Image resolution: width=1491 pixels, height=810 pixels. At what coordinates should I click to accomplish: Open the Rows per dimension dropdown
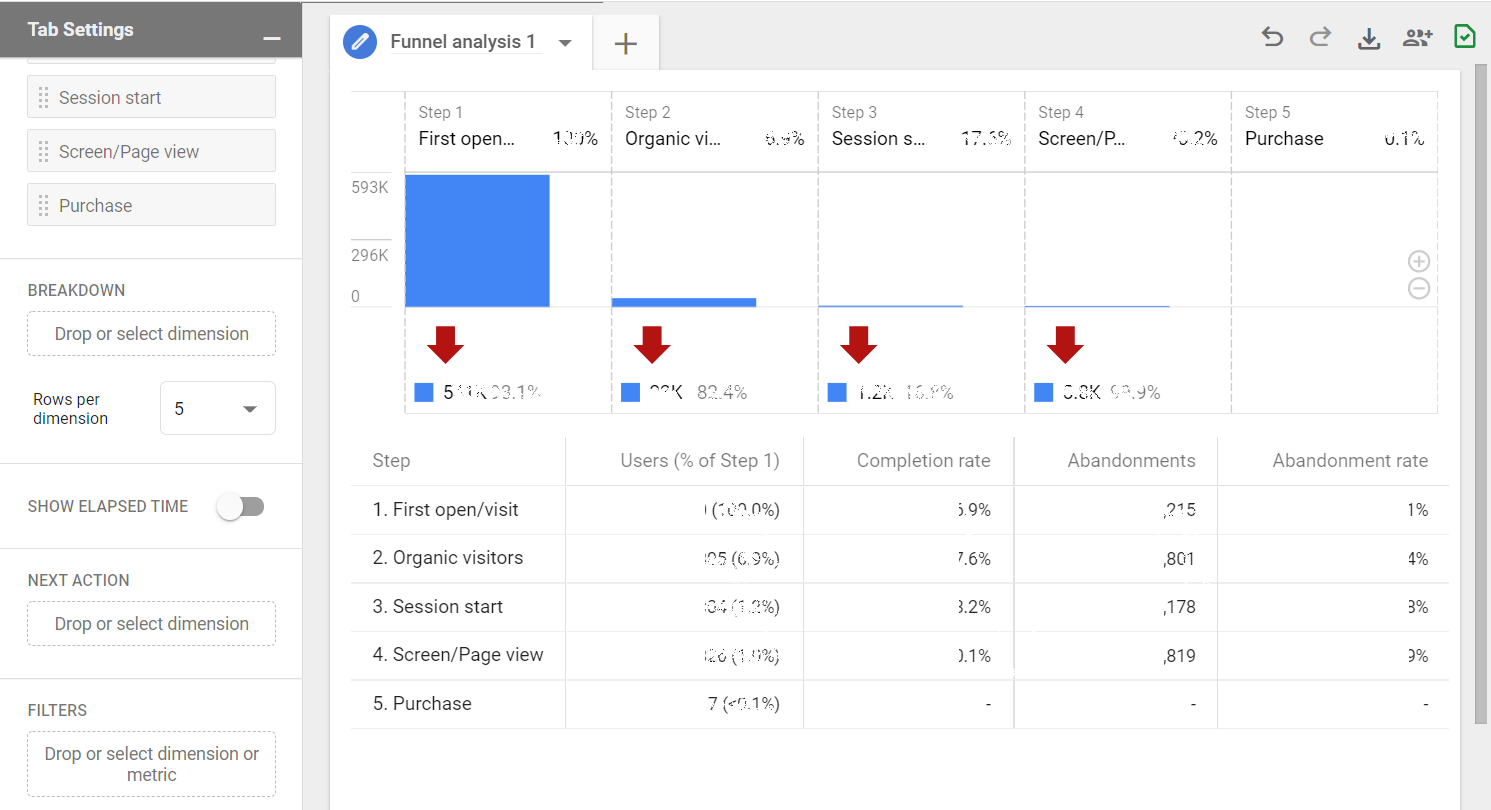tap(217, 409)
